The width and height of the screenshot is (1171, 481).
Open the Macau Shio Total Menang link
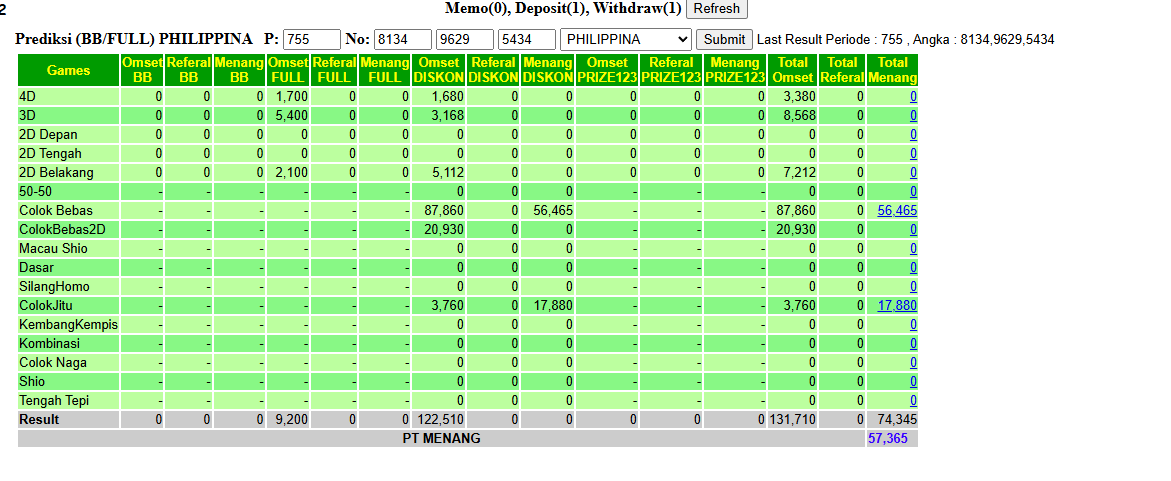point(913,249)
